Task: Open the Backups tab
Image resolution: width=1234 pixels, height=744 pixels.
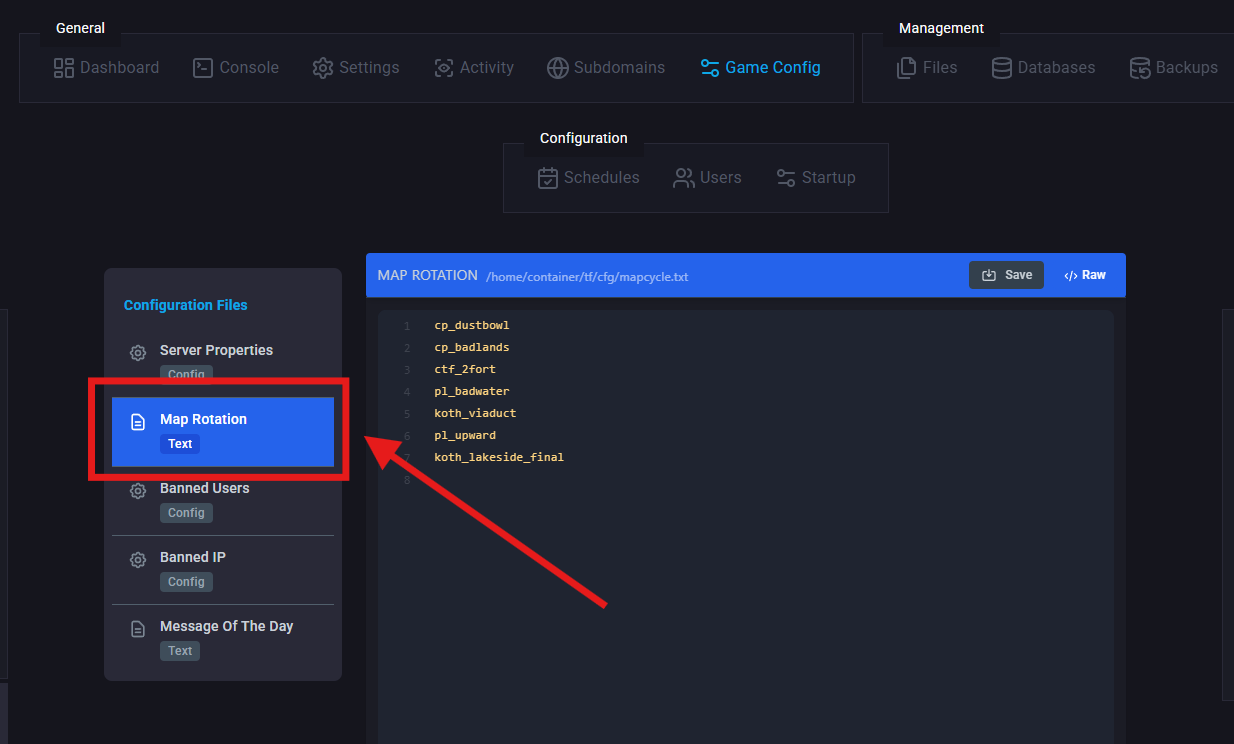Action: [1174, 68]
